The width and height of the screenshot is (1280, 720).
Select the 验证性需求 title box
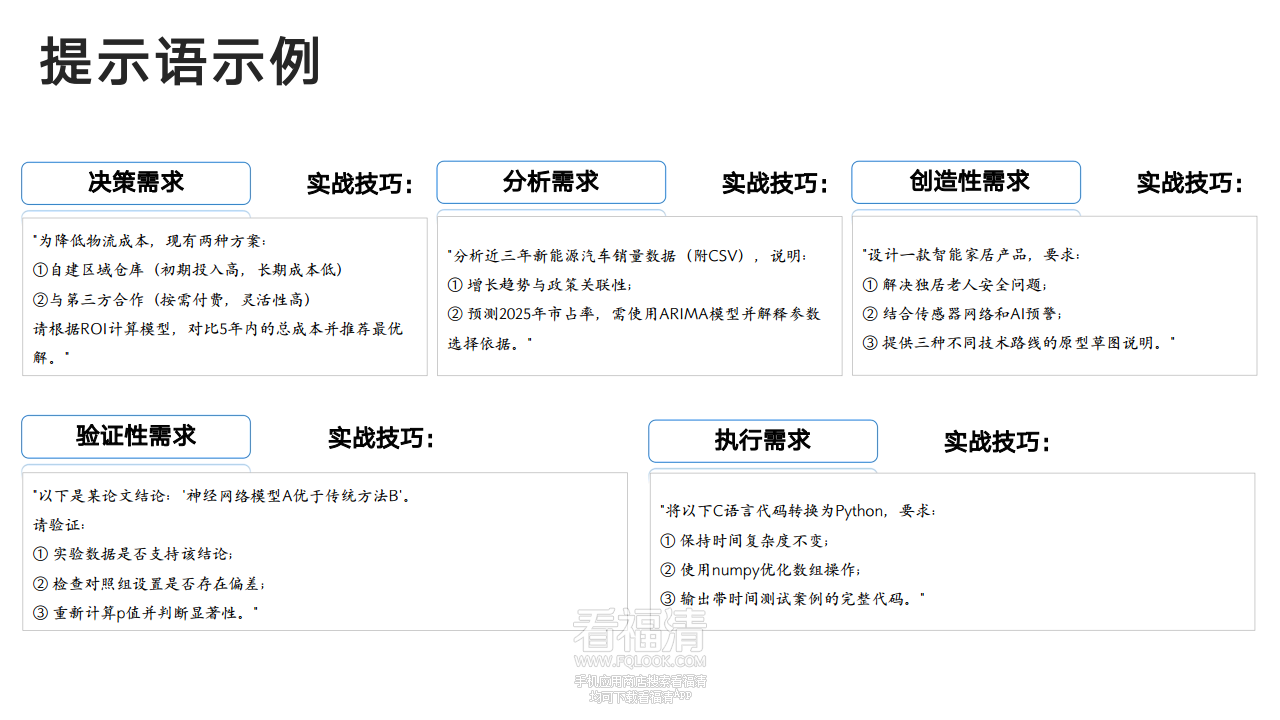(x=136, y=437)
